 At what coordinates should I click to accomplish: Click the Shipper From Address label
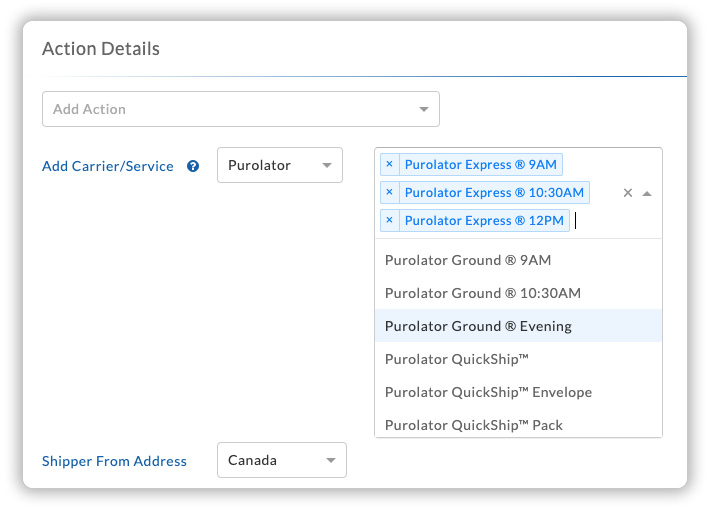[114, 461]
